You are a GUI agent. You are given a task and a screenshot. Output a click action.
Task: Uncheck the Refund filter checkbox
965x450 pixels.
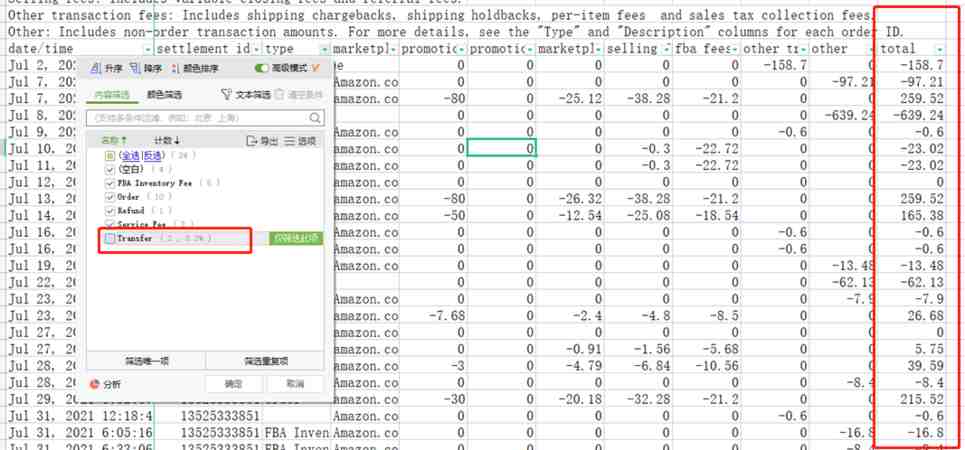[110, 211]
